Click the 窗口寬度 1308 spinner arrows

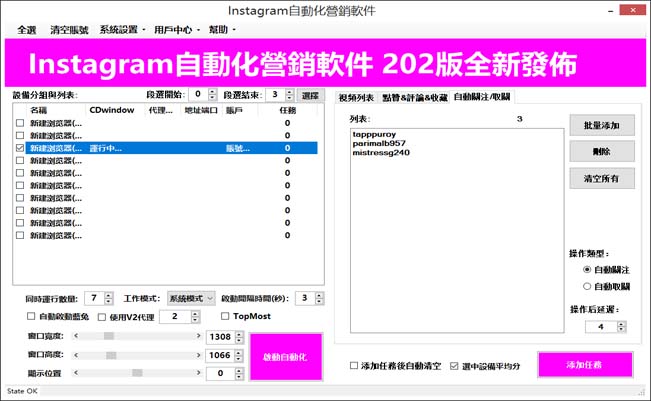pyautogui.click(x=239, y=337)
